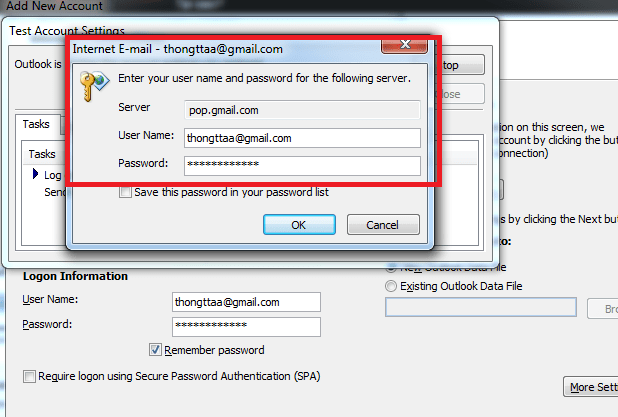
Task: Click the Browse button for data file
Action: 603,309
